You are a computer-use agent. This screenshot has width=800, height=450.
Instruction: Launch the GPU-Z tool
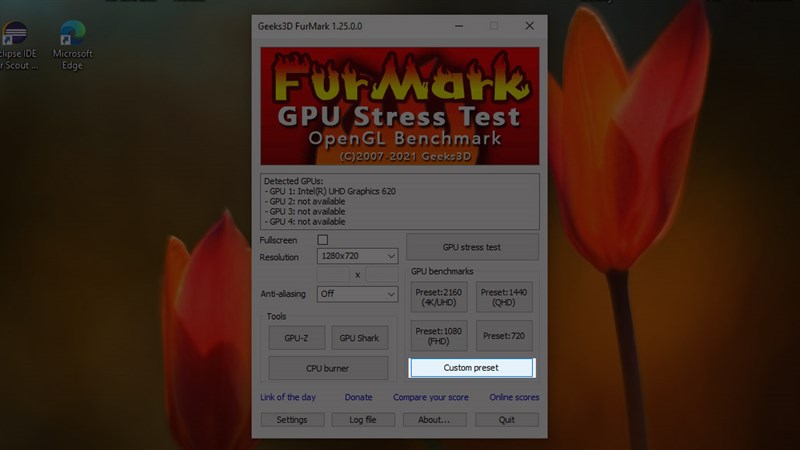point(296,338)
